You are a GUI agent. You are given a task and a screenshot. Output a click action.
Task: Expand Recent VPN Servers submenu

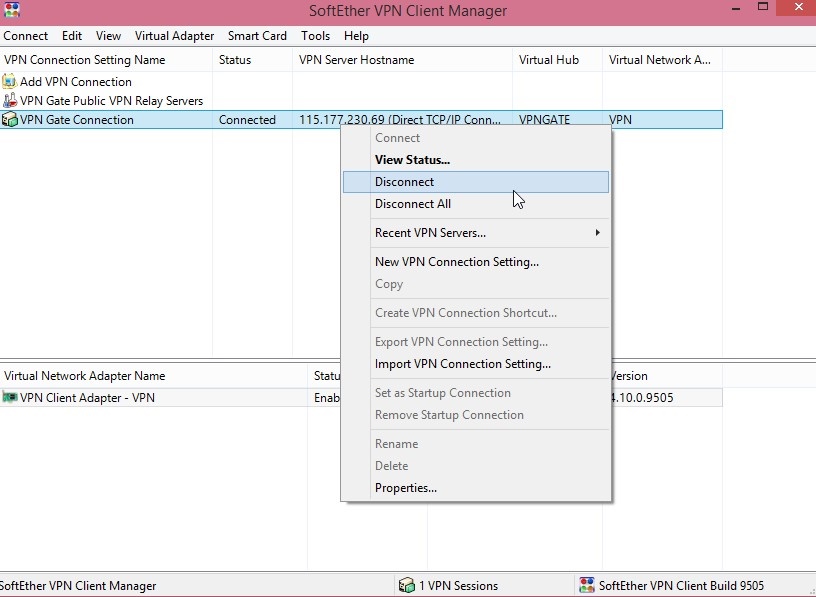(x=476, y=233)
